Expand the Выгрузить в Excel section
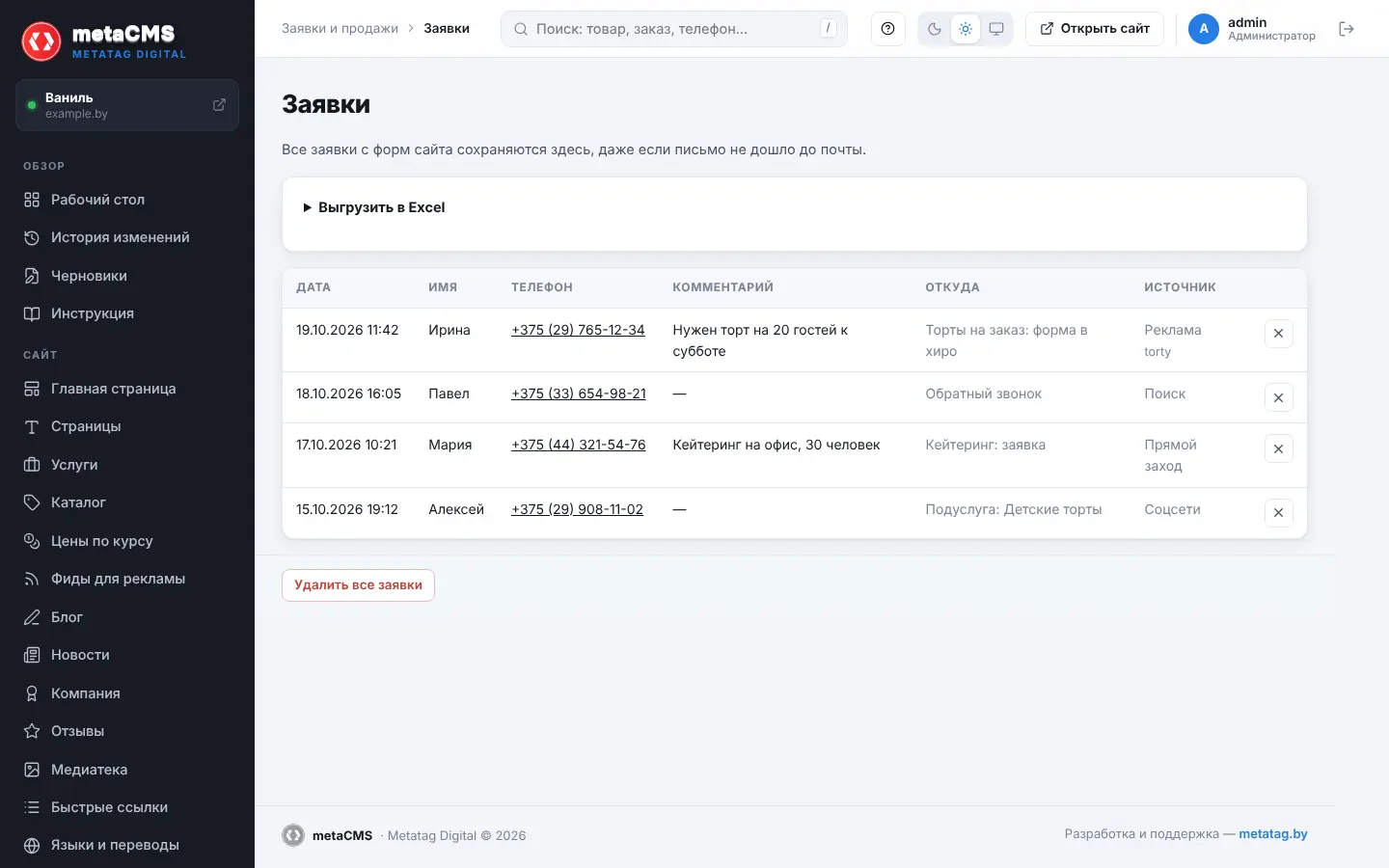Viewport: 1389px width, 868px height. point(373,207)
